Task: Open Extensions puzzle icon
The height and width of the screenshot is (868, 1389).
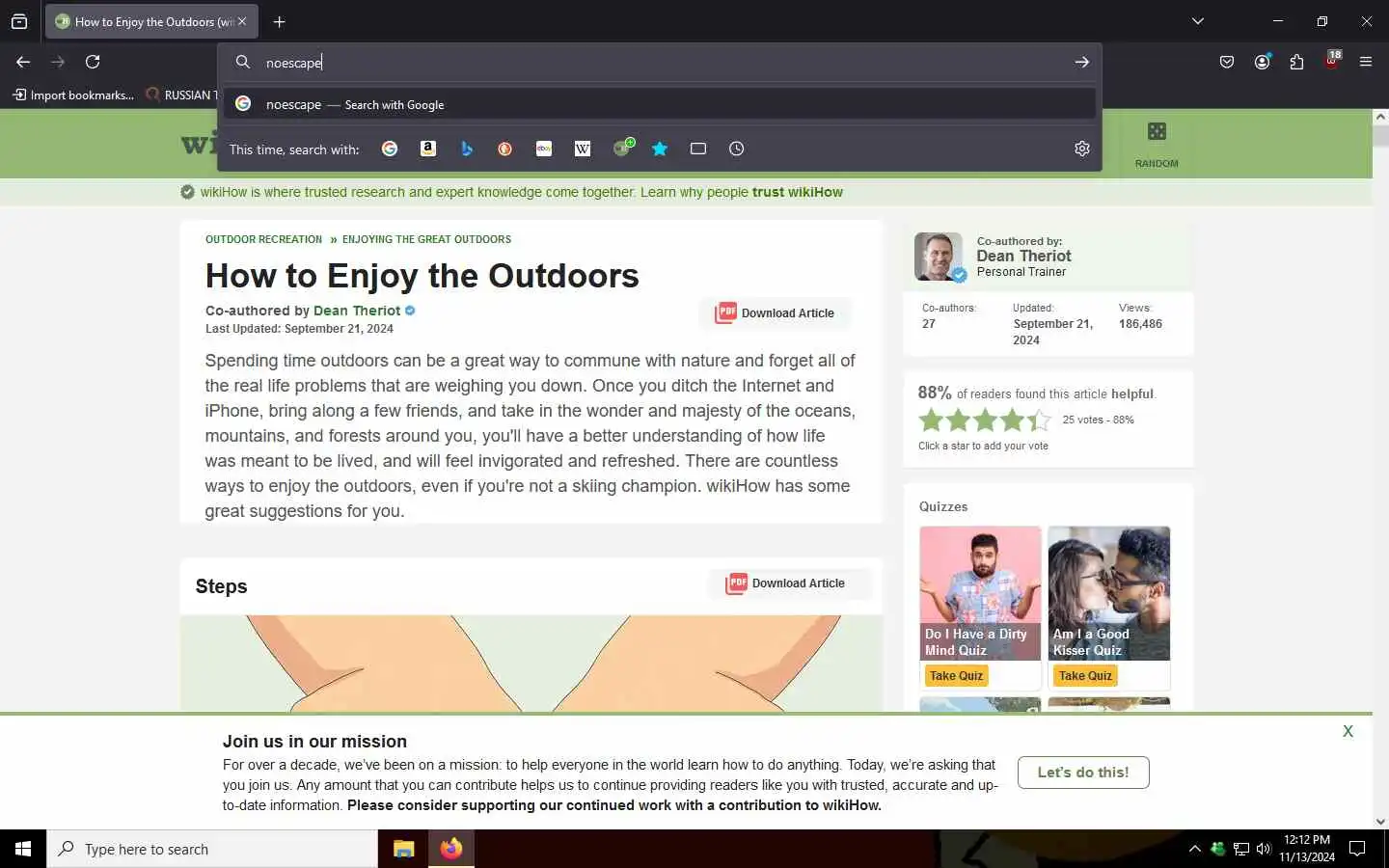Action: 1296,62
